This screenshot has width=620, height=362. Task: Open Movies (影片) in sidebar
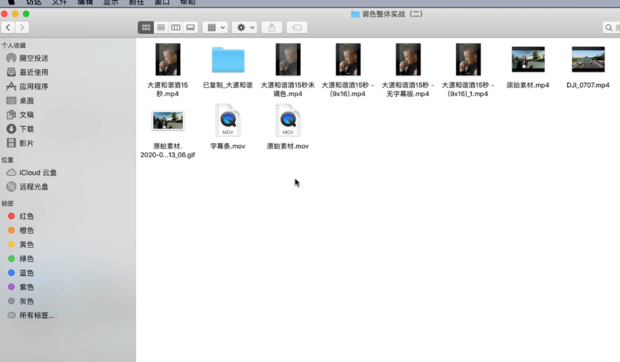[x=21, y=143]
